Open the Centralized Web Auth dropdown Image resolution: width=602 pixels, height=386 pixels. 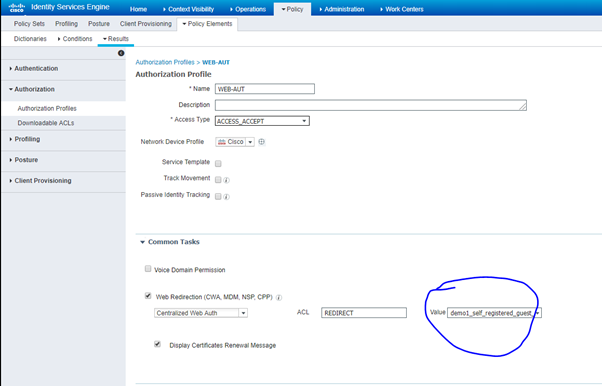coord(201,313)
